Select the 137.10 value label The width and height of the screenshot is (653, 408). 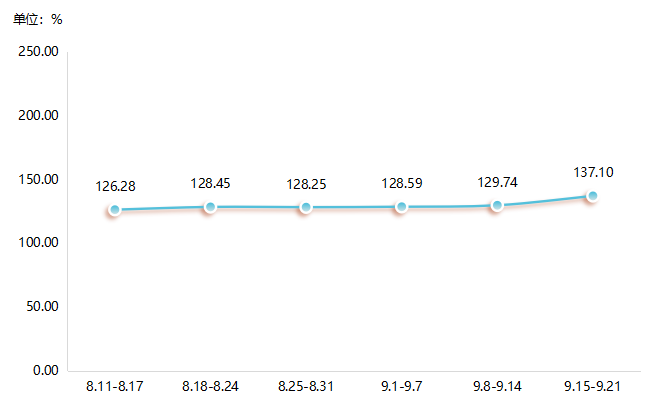[x=593, y=172]
